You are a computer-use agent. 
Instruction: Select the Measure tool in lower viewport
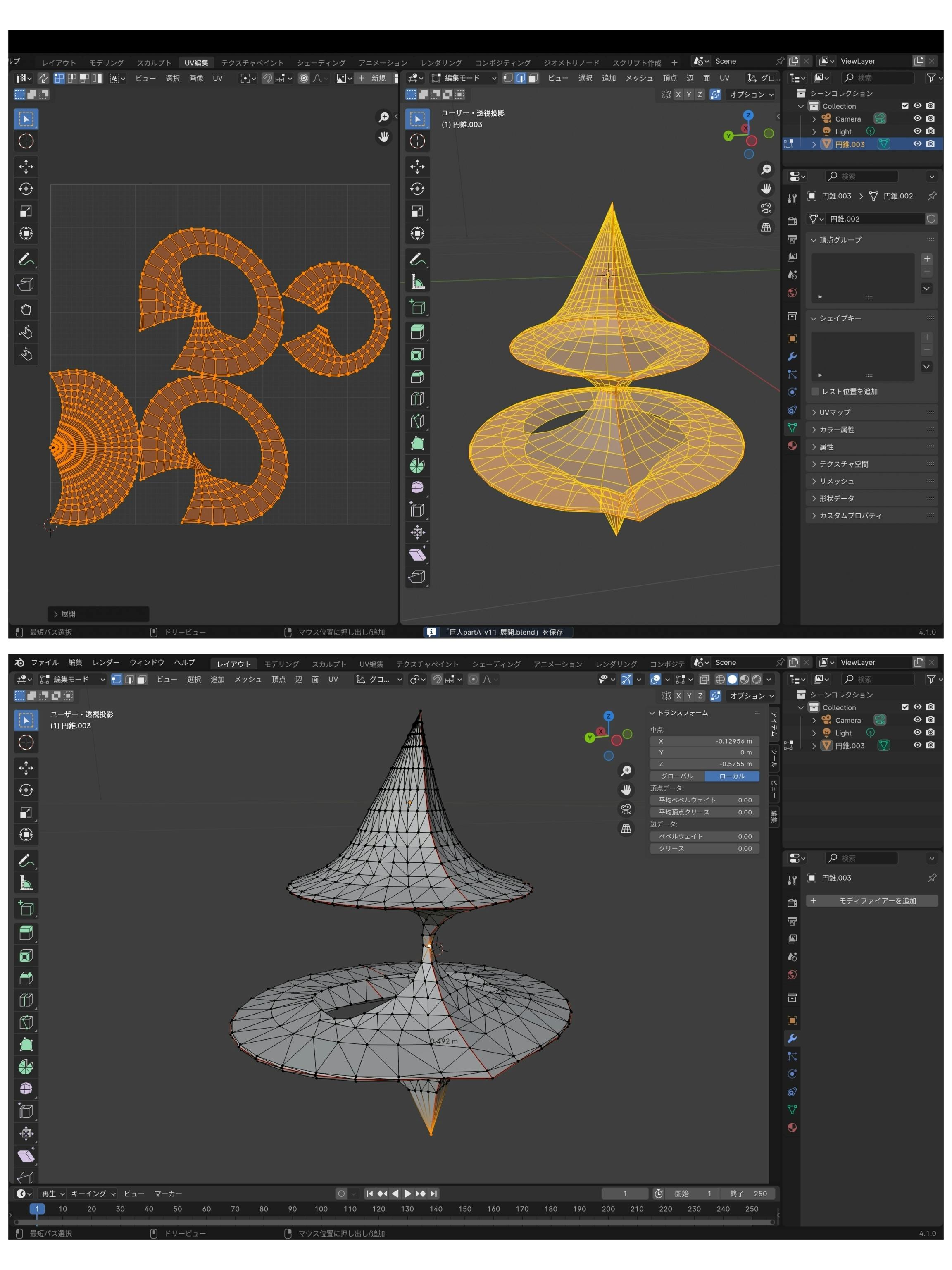(x=26, y=883)
